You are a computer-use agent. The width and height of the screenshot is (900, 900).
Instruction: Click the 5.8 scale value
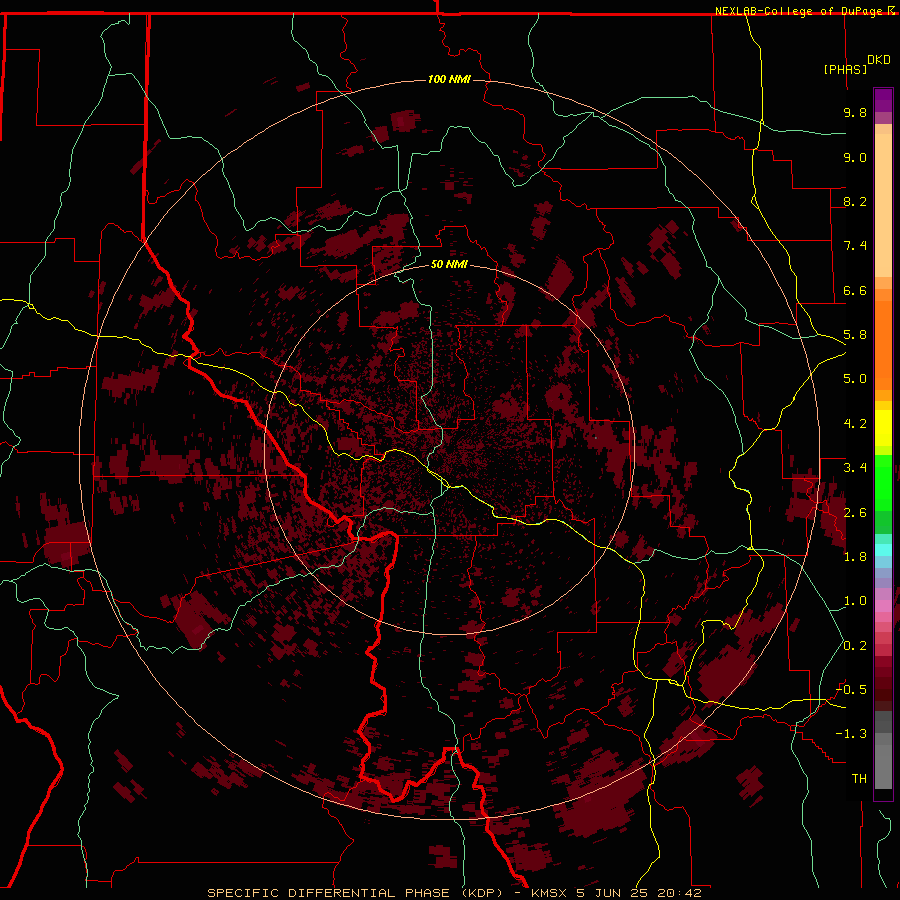click(855, 335)
